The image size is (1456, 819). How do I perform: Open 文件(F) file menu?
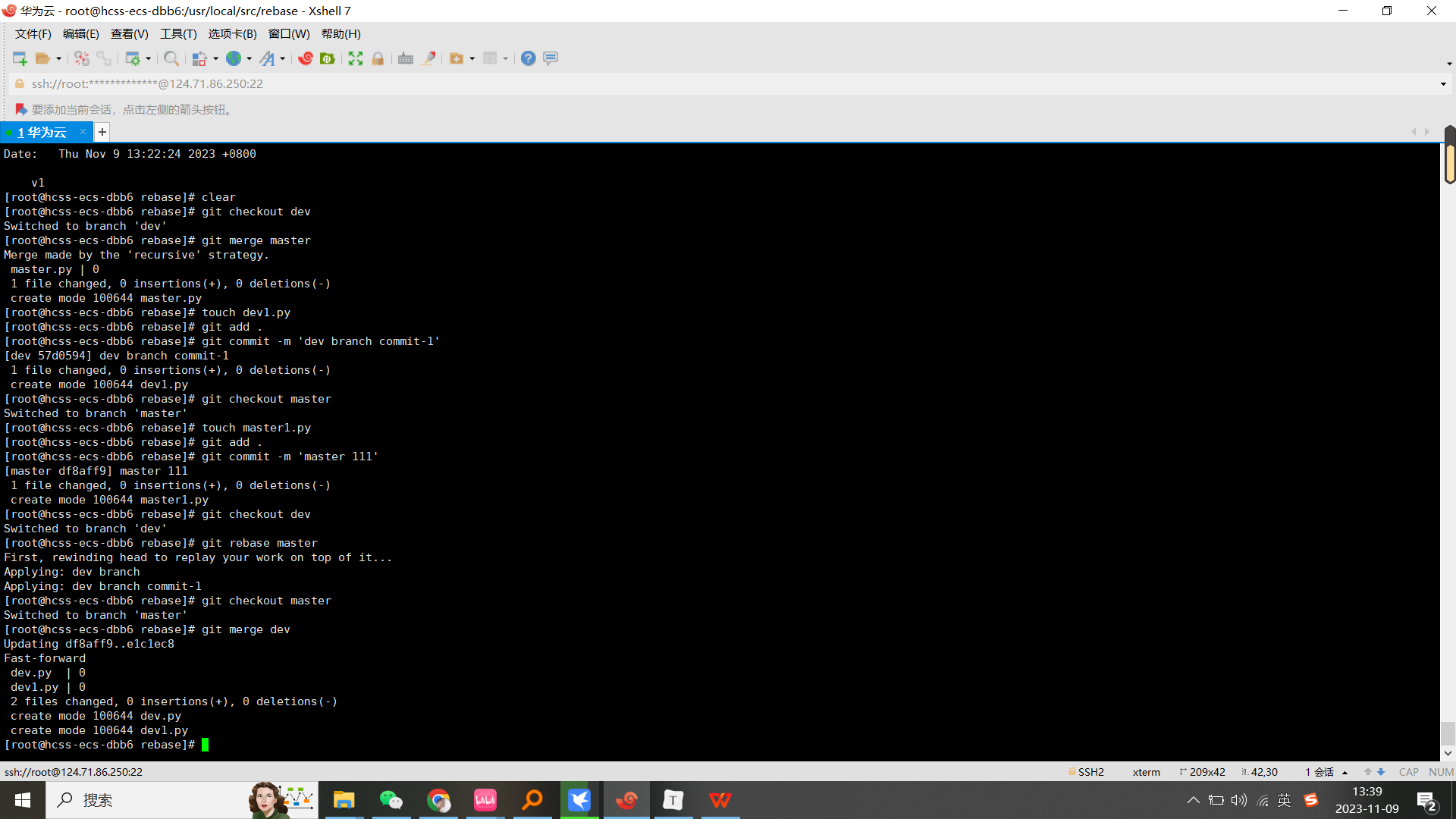(33, 33)
